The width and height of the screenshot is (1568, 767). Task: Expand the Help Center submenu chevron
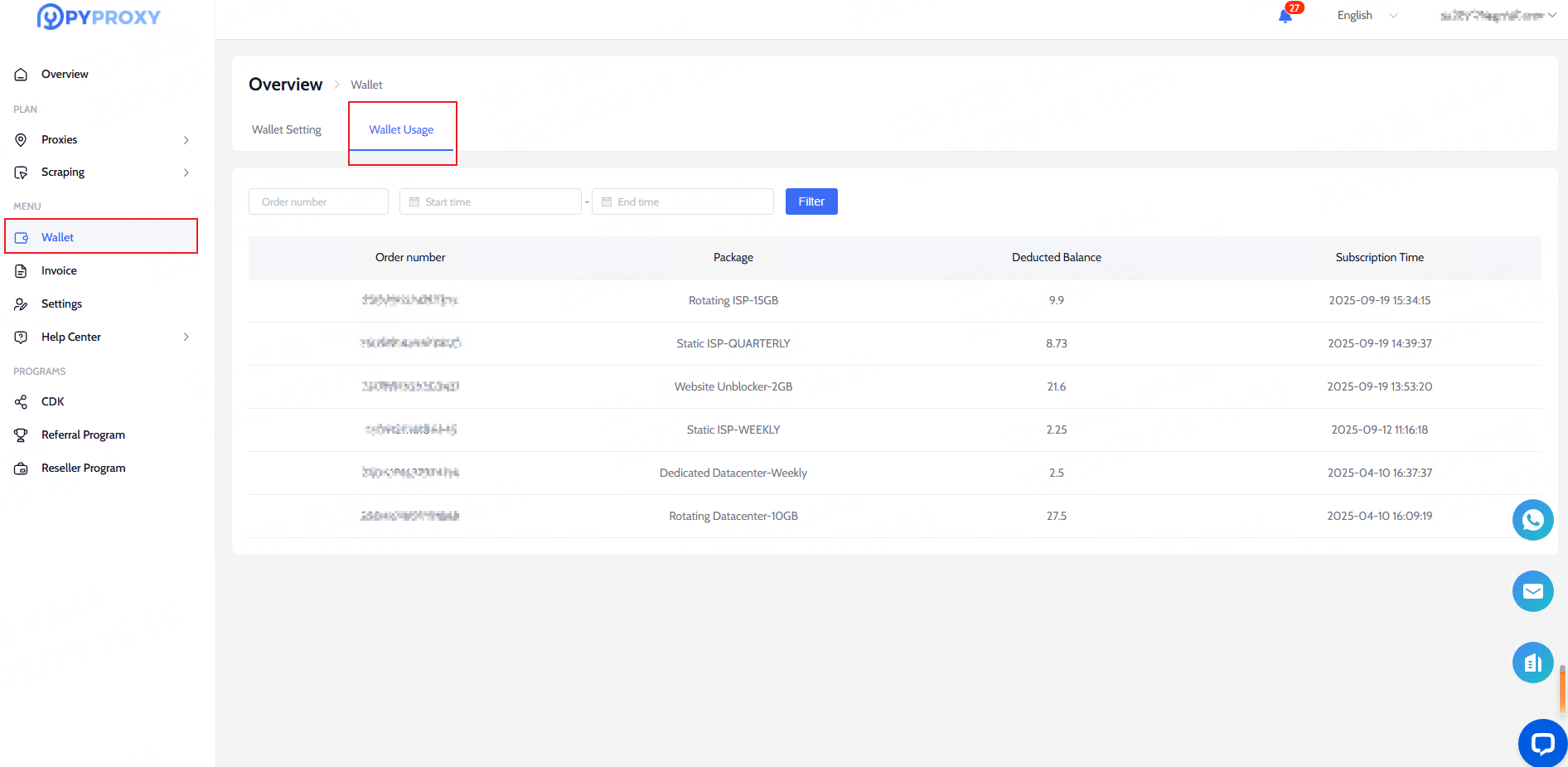186,337
